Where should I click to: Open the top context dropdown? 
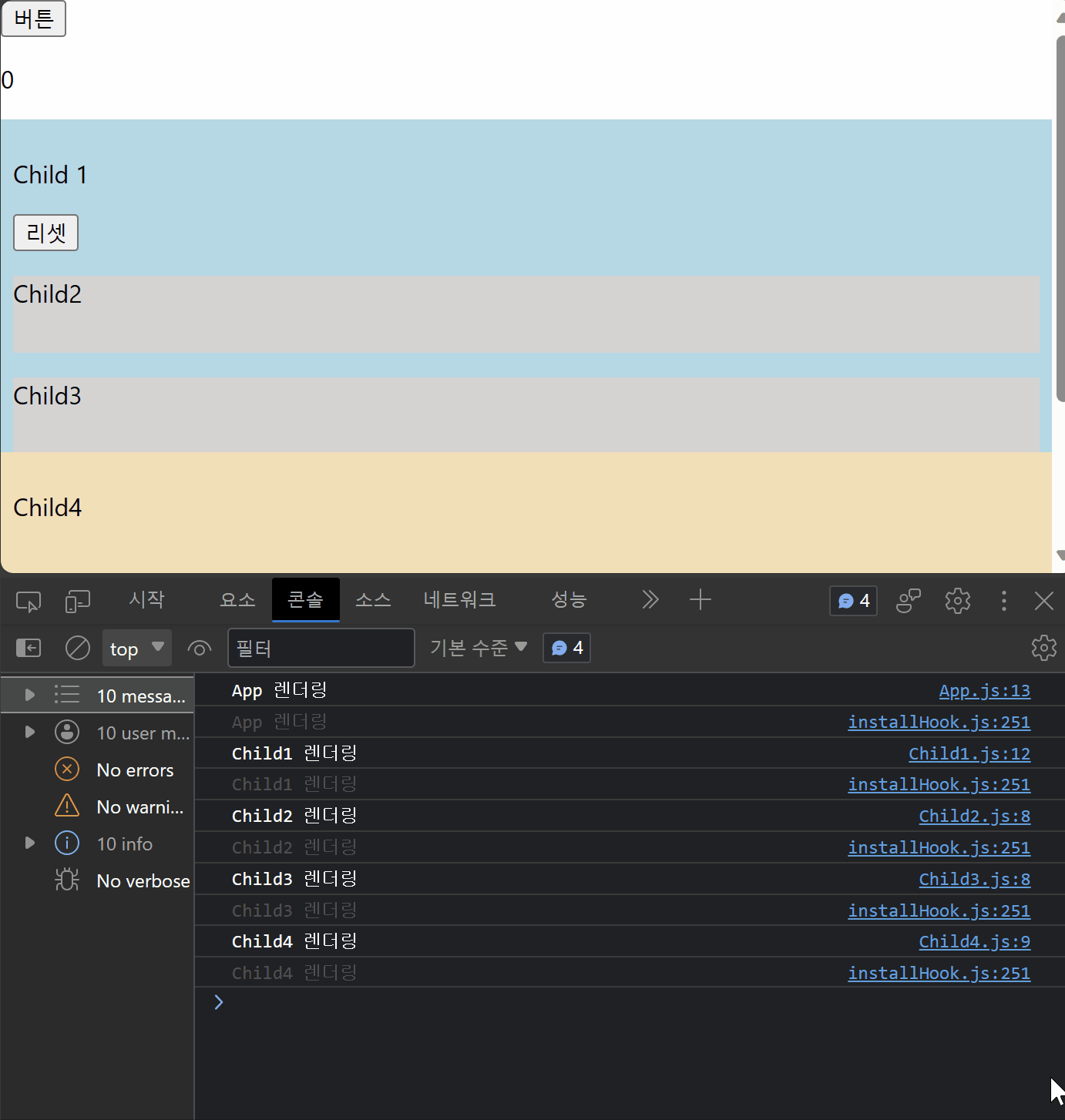(137, 648)
